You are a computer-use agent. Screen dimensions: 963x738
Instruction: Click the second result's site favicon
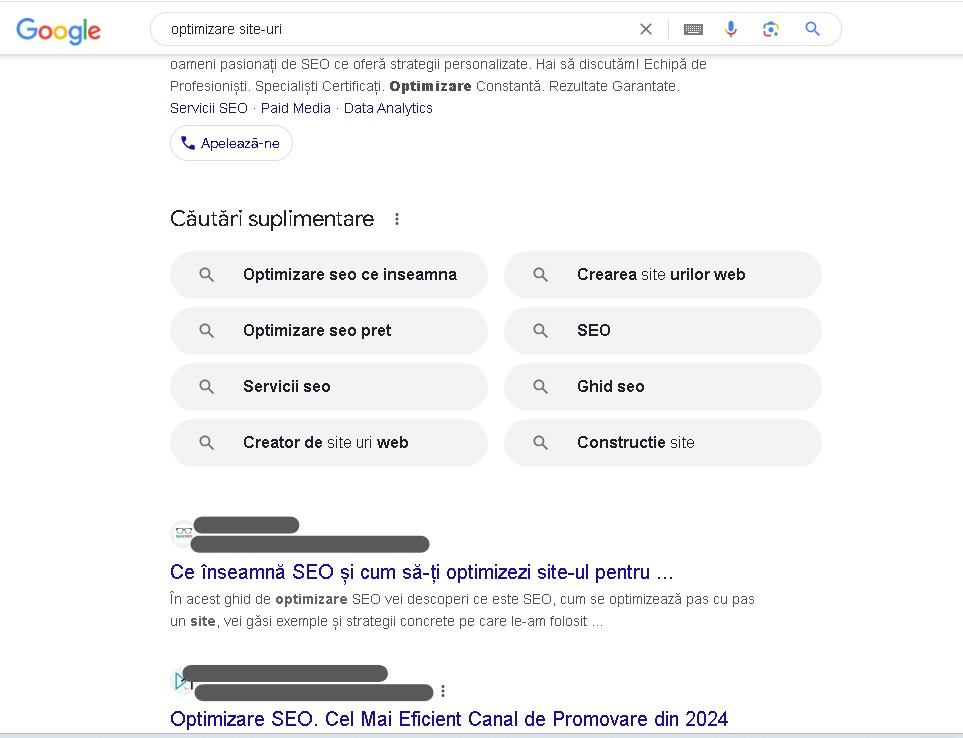(x=181, y=681)
